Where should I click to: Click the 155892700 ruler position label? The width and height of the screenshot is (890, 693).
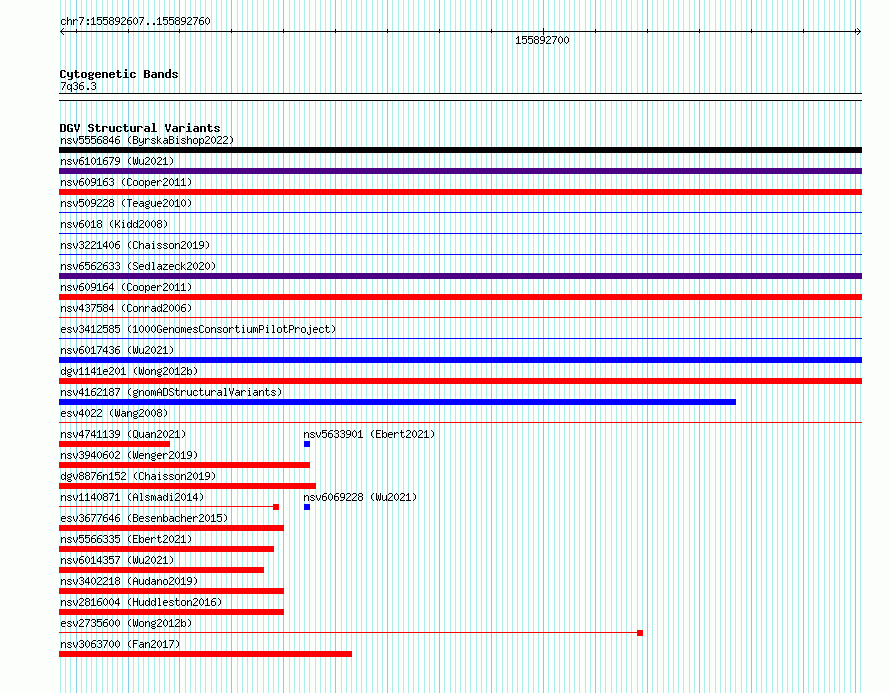(x=542, y=40)
